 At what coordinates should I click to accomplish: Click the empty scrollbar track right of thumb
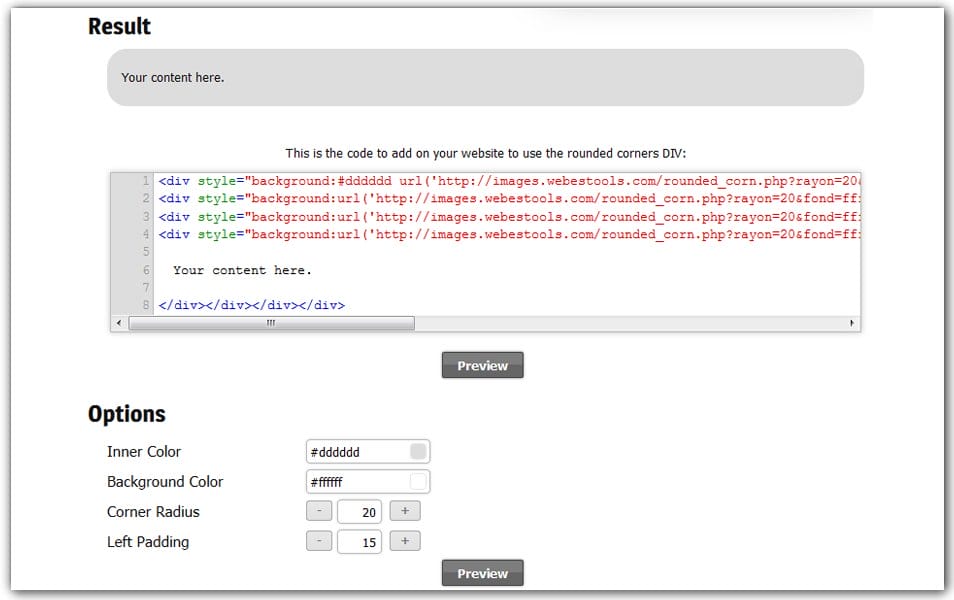pos(630,323)
